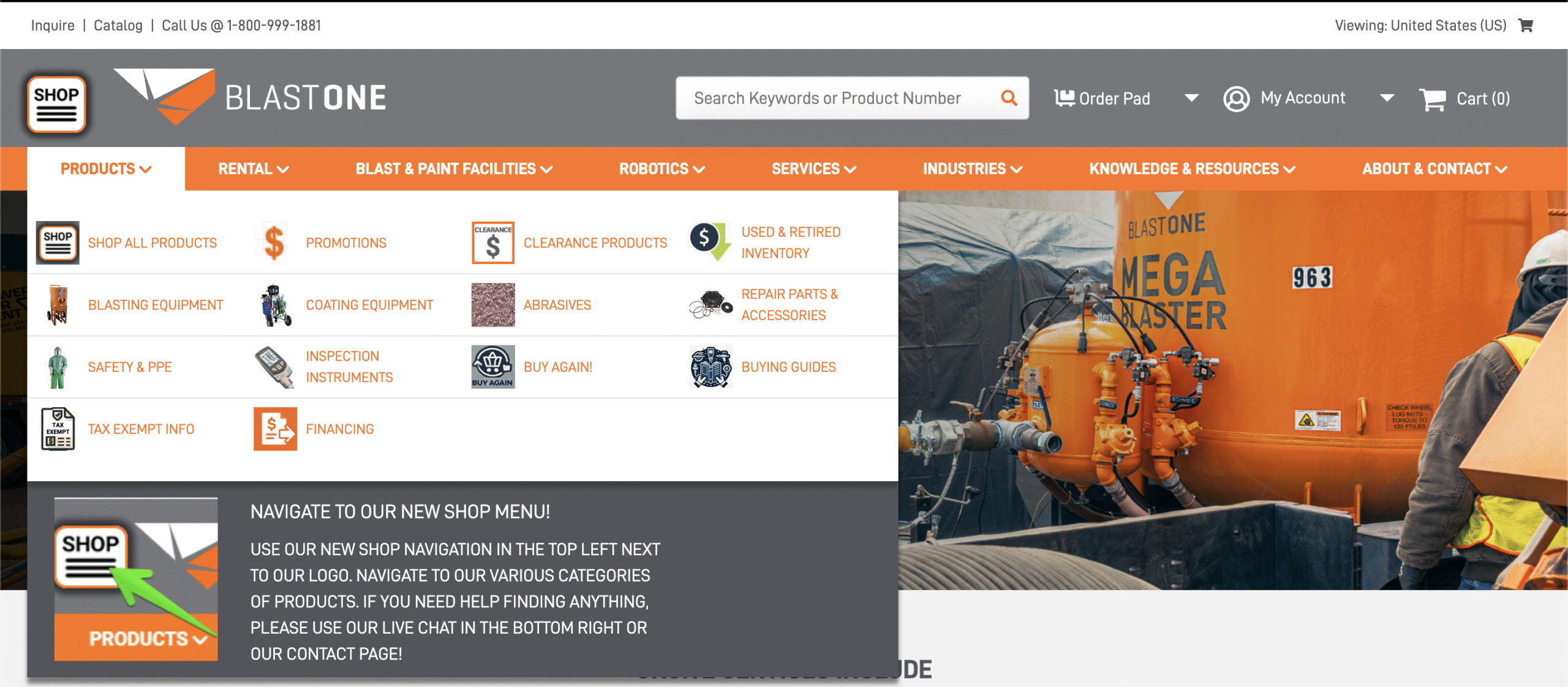Screen dimensions: 1568x687
Task: Expand the Industries menu chevron
Action: (1017, 170)
